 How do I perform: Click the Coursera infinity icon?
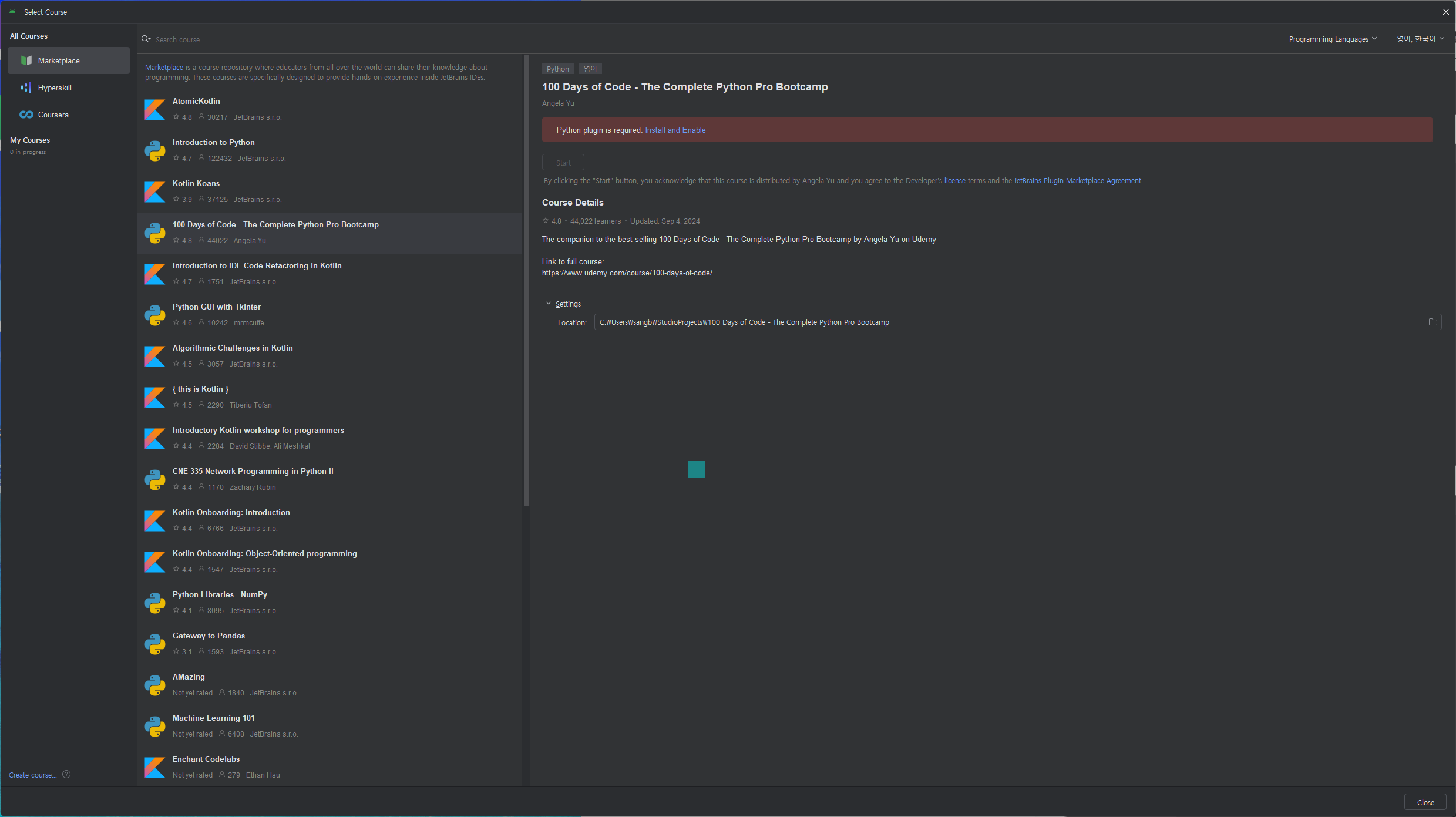coord(26,115)
